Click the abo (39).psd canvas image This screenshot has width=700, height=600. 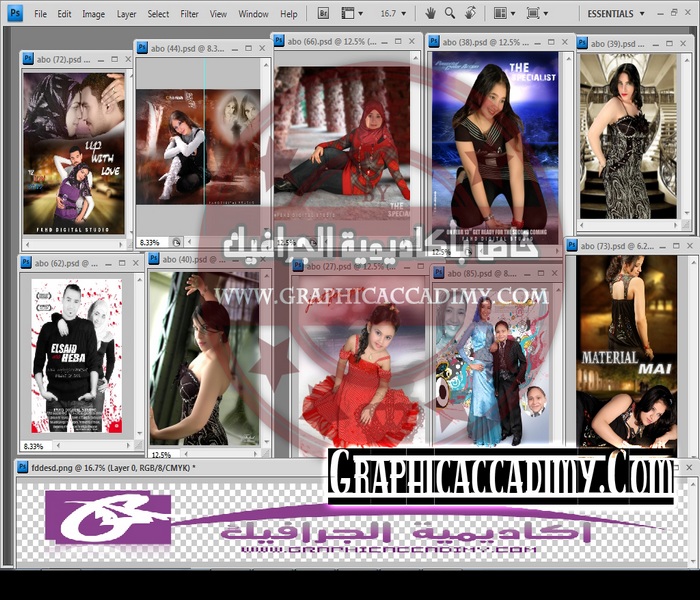click(x=627, y=135)
